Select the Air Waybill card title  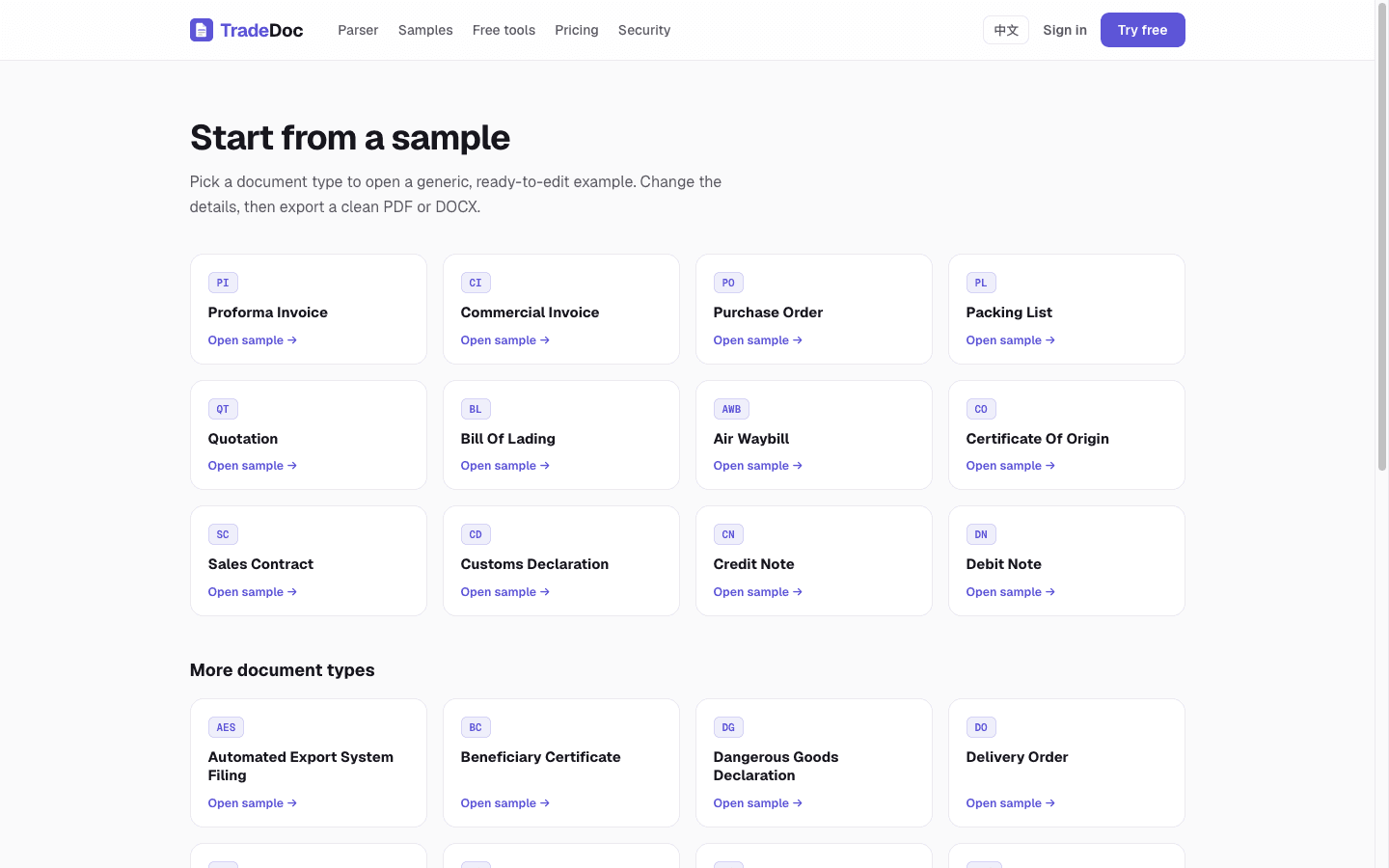[751, 439]
